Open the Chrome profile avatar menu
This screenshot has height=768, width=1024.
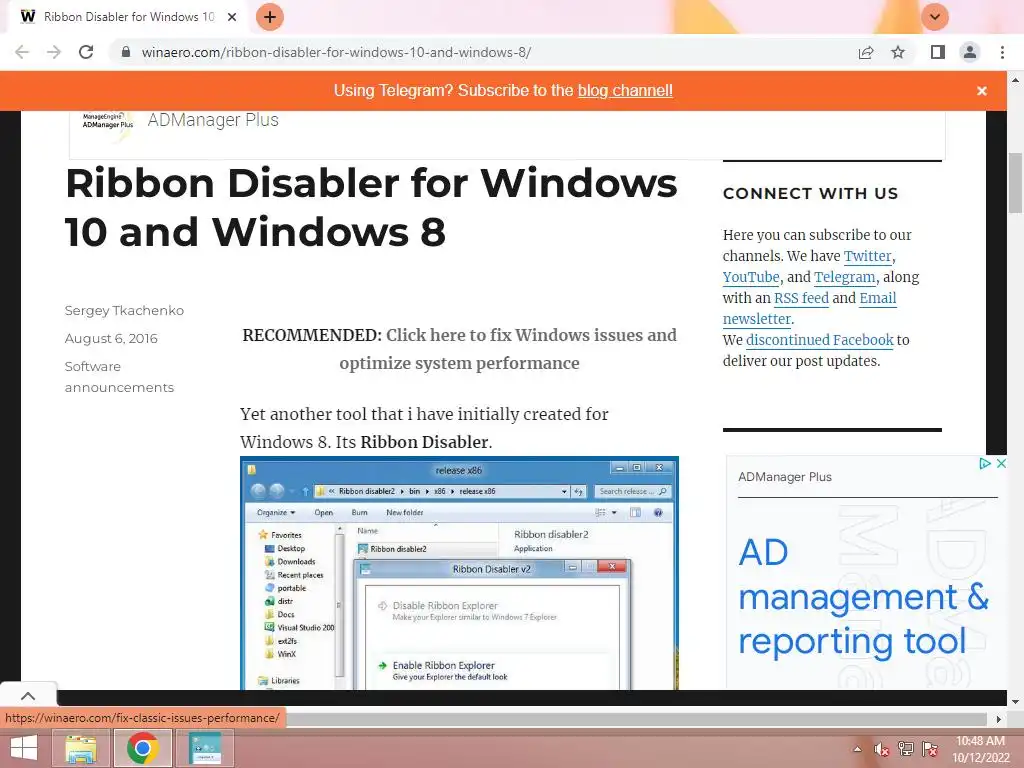[970, 52]
